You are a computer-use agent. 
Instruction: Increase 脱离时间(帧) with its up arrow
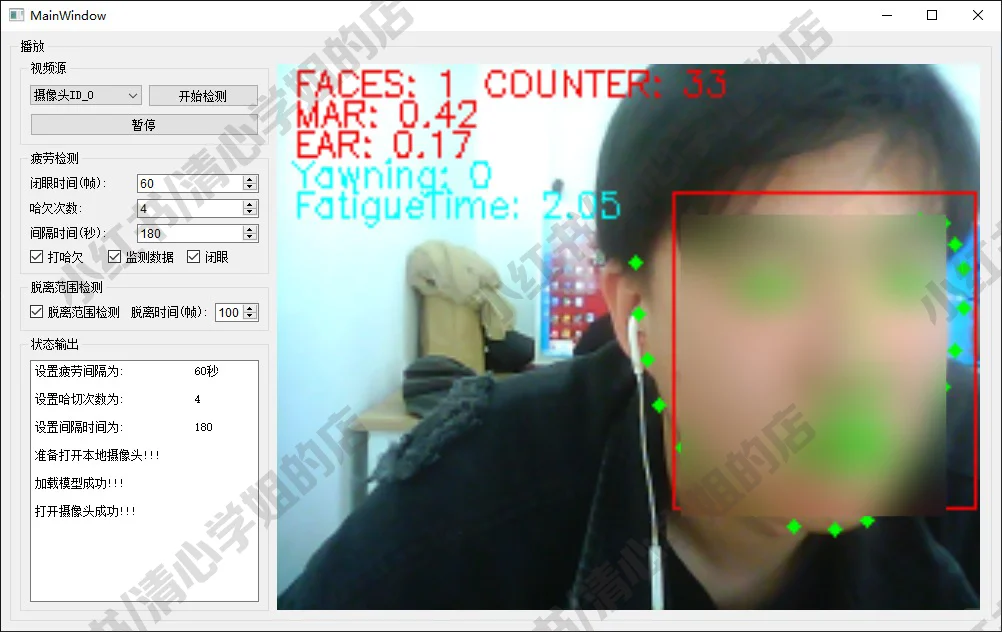point(250,307)
